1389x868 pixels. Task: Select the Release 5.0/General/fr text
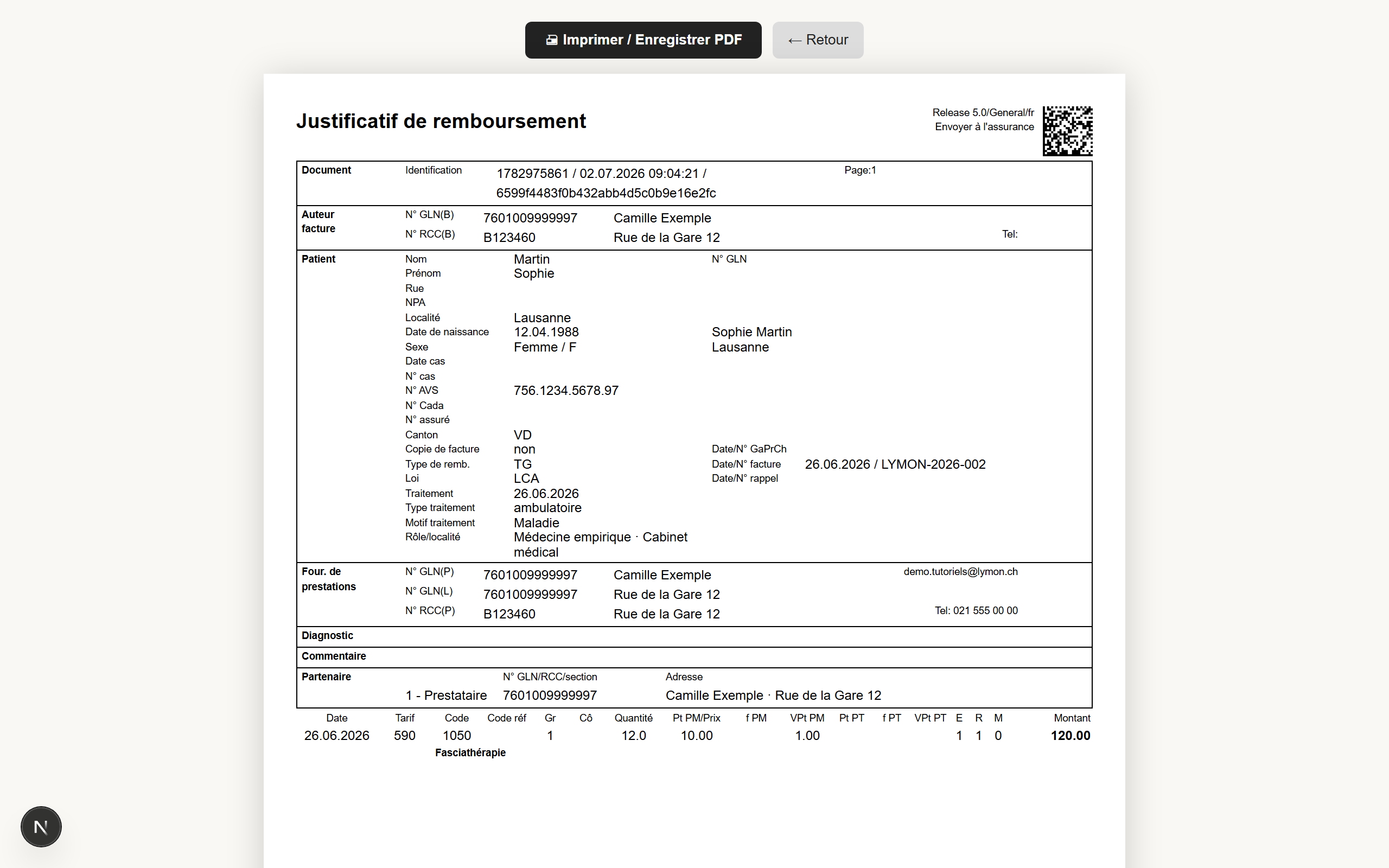[x=983, y=112]
